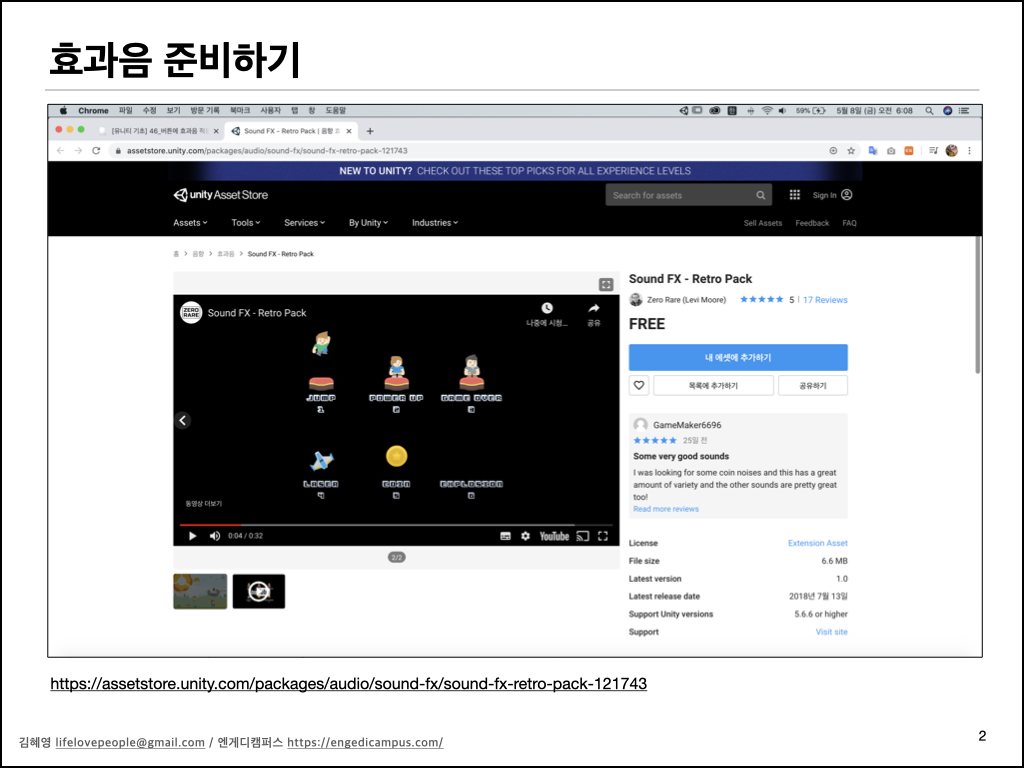
Task: Click the Feedback link
Action: (812, 223)
